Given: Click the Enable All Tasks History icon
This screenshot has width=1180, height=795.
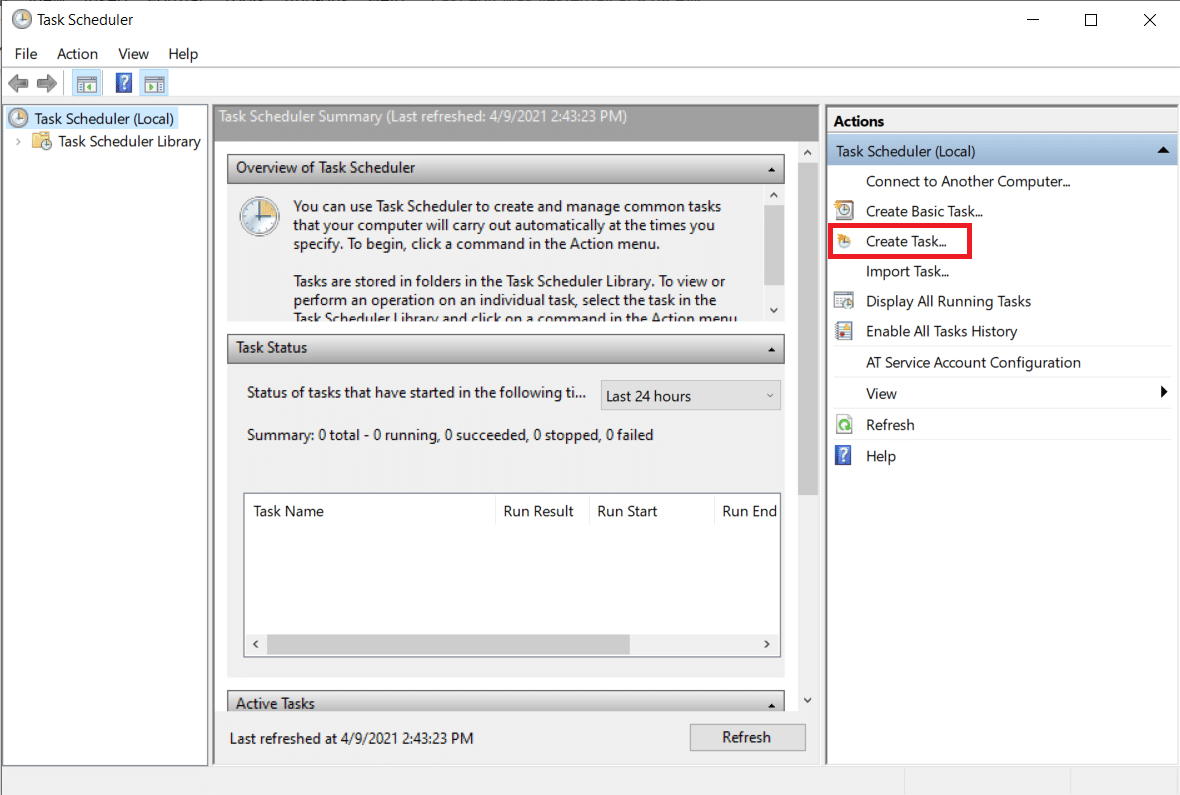Looking at the screenshot, I should (x=844, y=330).
